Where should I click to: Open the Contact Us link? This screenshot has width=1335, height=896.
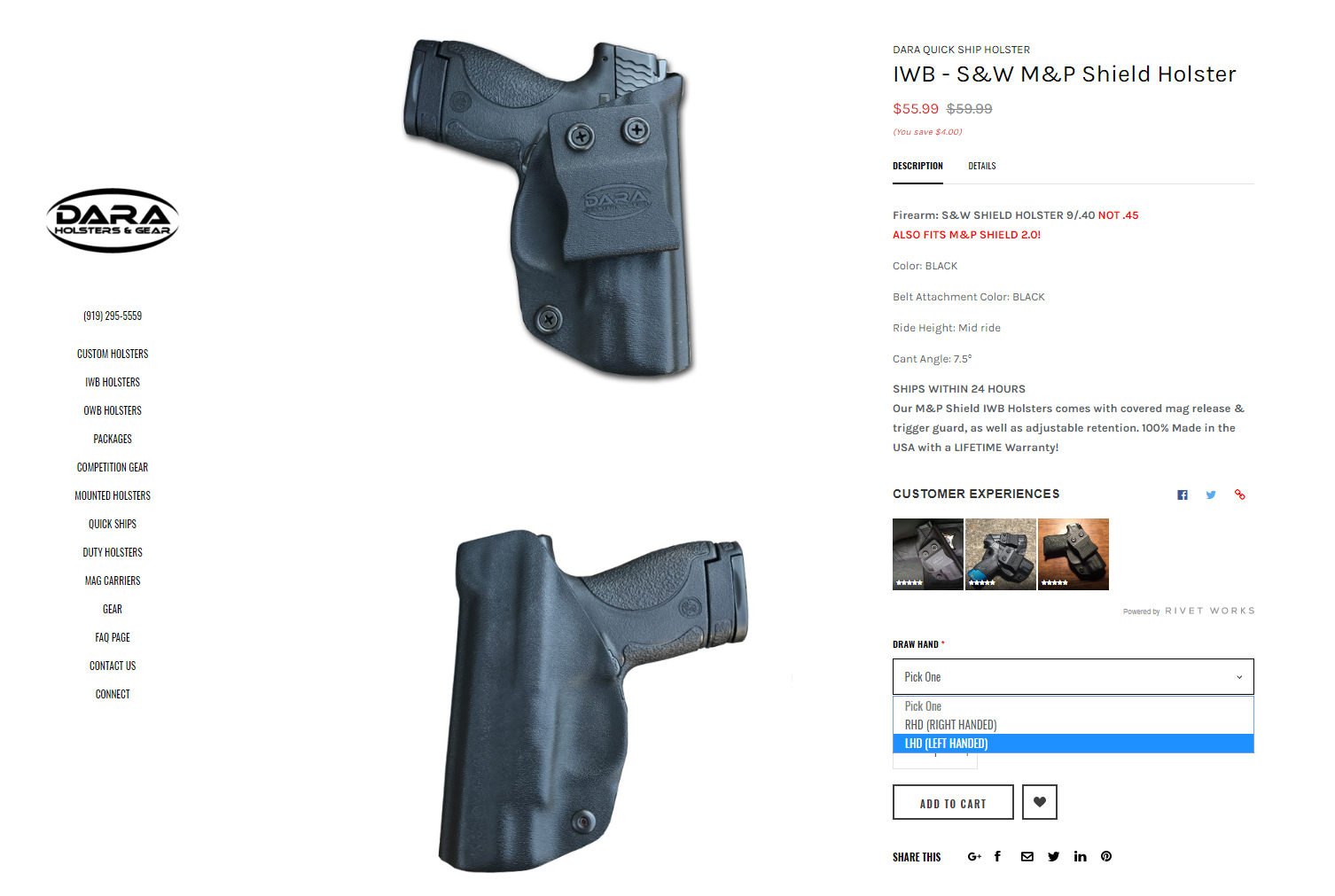click(x=113, y=666)
